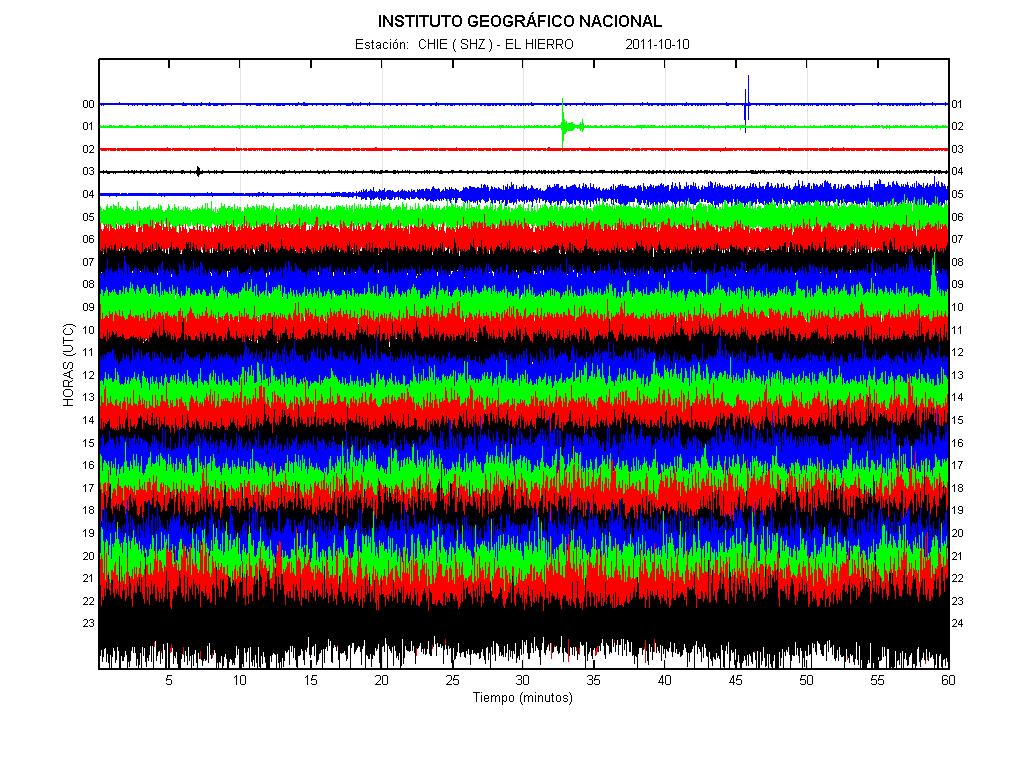This screenshot has height=768, width=1025.
Task: Click hour label 23 on left axis
Action: (88, 624)
